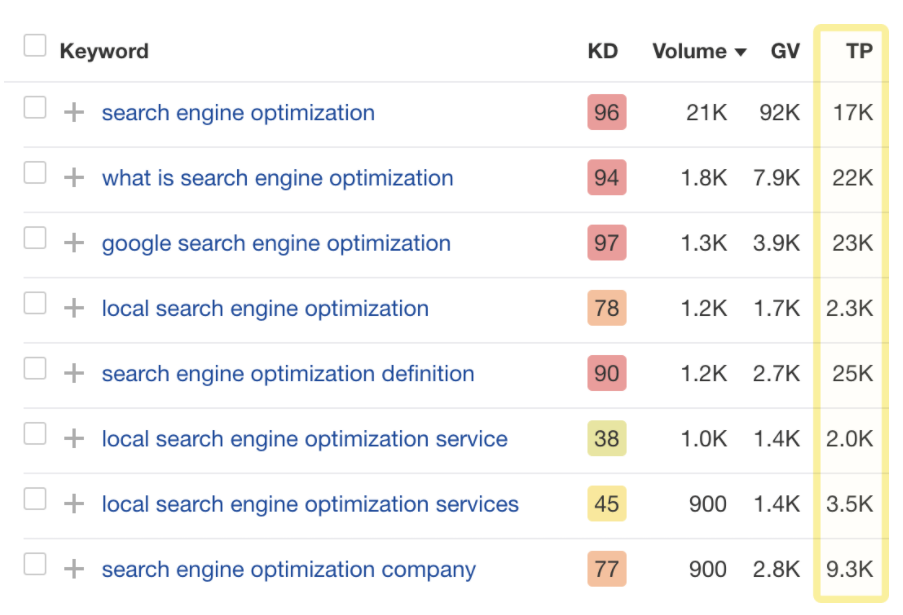
Task: Click plus icon beside 'local search engine optimization service'
Action: pyautogui.click(x=74, y=439)
